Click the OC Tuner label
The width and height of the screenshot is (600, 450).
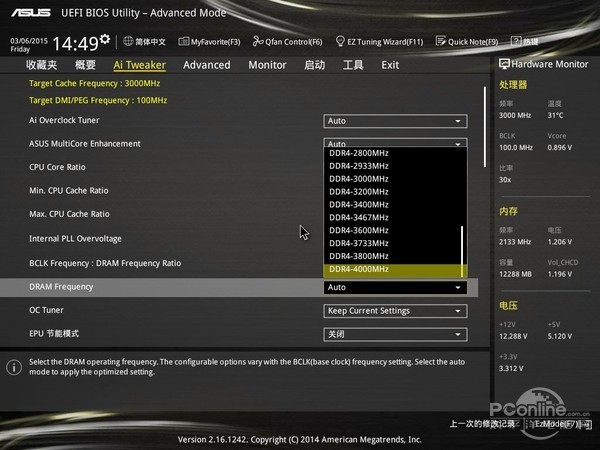coord(46,310)
